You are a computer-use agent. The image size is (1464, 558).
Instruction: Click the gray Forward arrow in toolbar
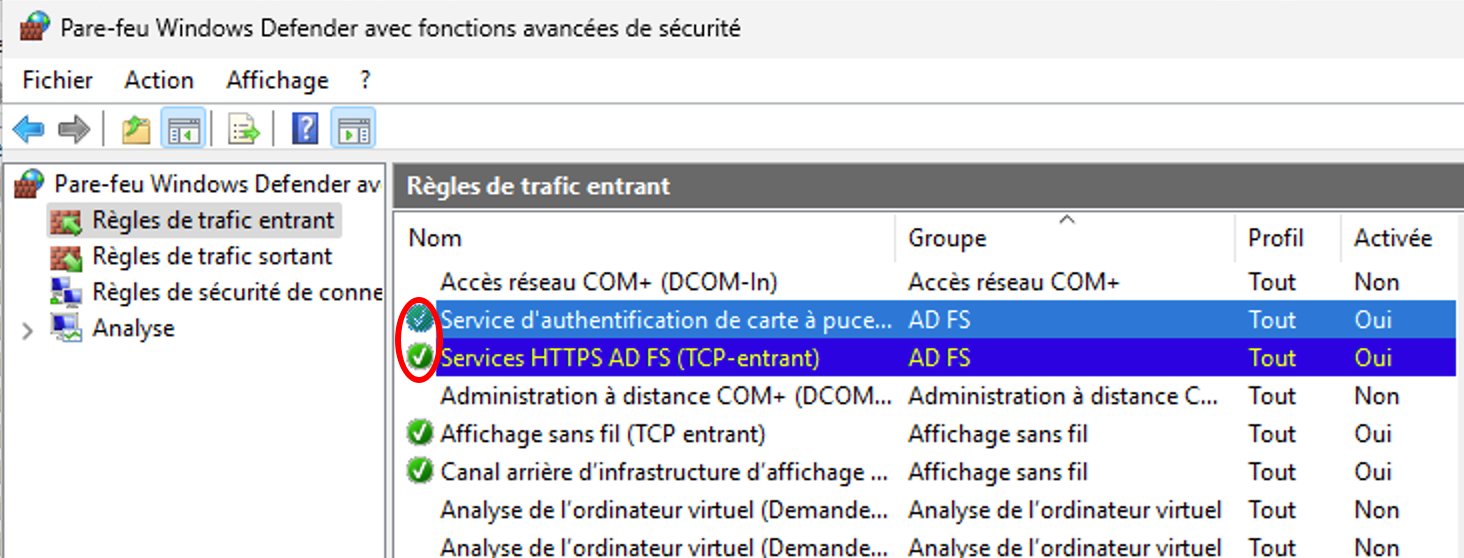pos(74,129)
